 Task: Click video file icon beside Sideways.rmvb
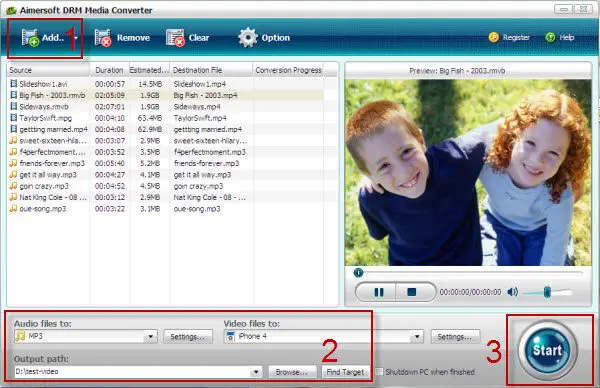pyautogui.click(x=13, y=106)
